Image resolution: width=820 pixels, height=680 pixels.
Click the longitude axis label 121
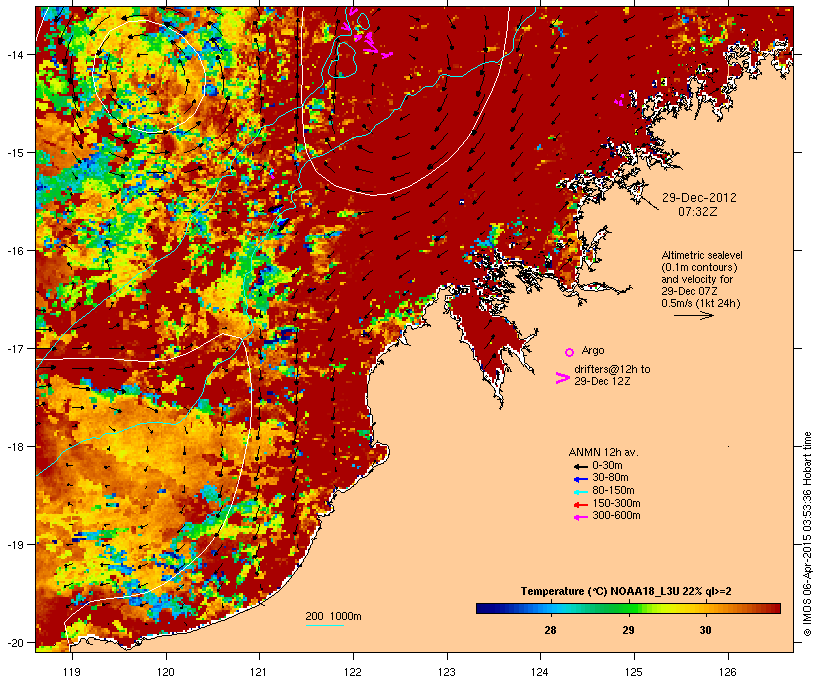pyautogui.click(x=259, y=672)
